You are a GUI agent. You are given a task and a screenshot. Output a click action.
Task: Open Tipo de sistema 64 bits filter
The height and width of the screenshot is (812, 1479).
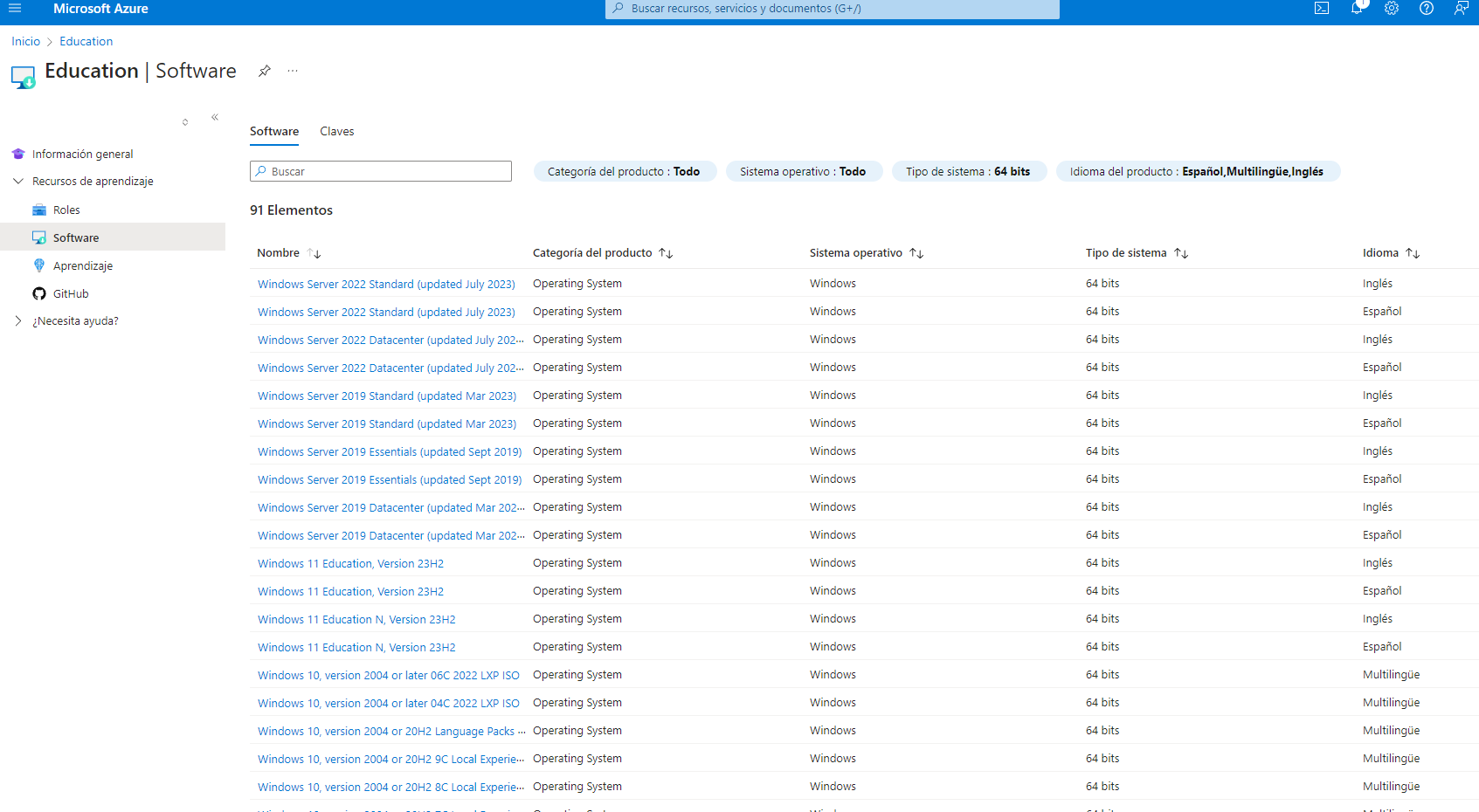pos(969,171)
